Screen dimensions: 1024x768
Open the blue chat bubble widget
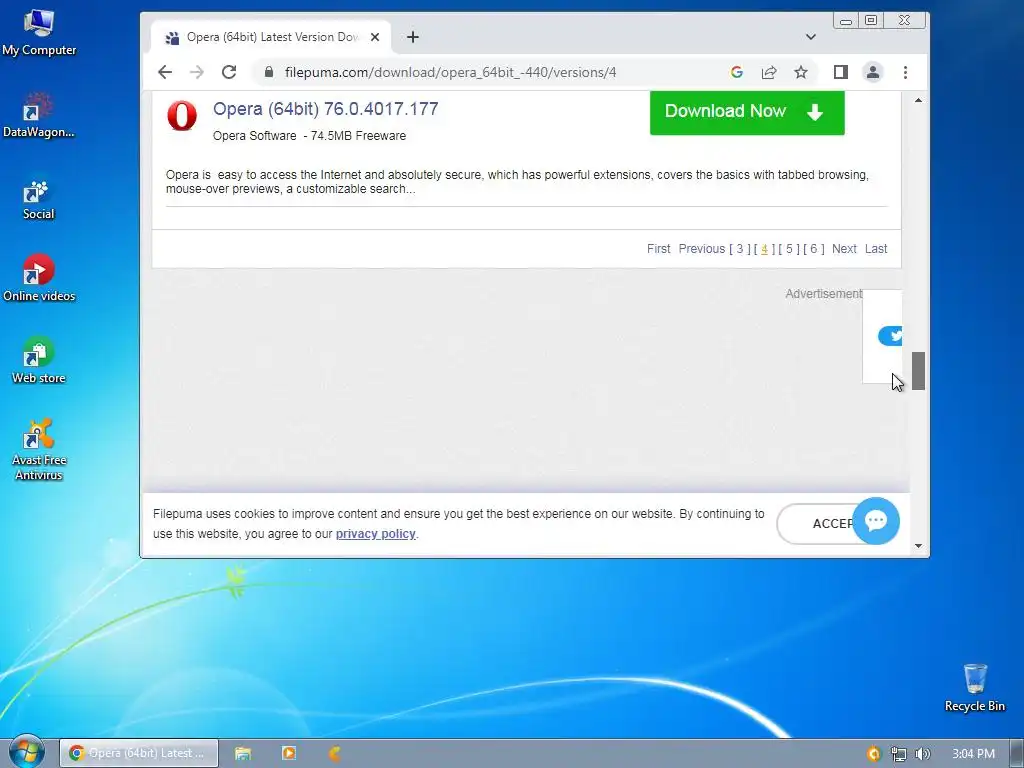pyautogui.click(x=876, y=520)
